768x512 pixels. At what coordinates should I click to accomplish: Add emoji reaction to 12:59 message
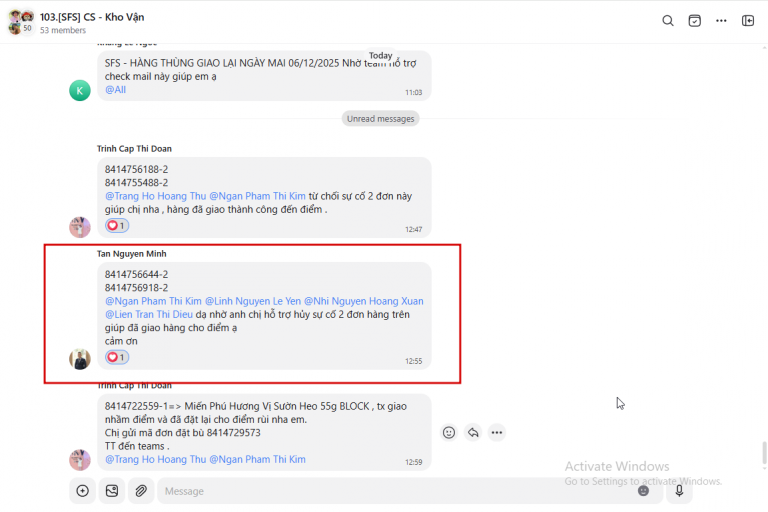click(x=449, y=433)
